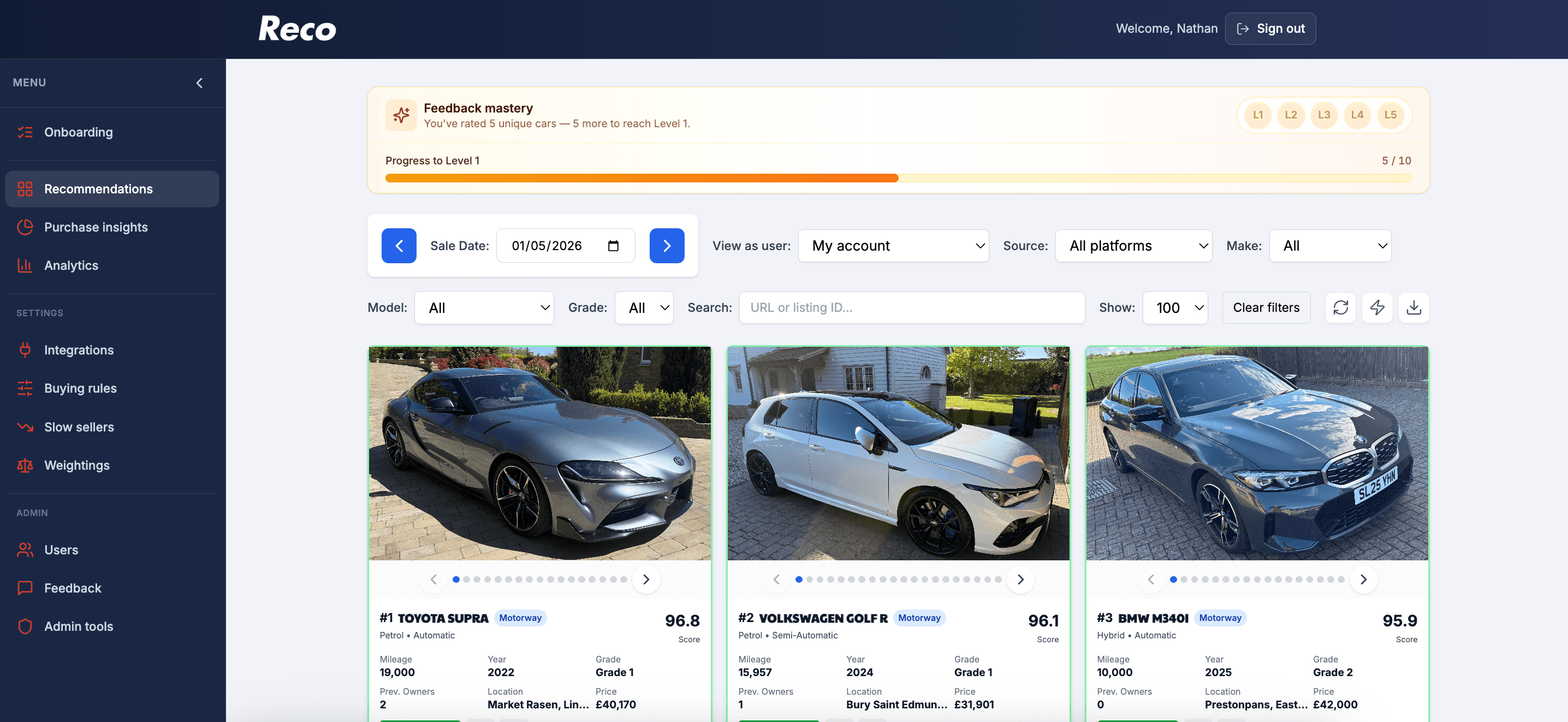The image size is (1568, 722).
Task: Click the Weightings scale icon
Action: tap(25, 465)
